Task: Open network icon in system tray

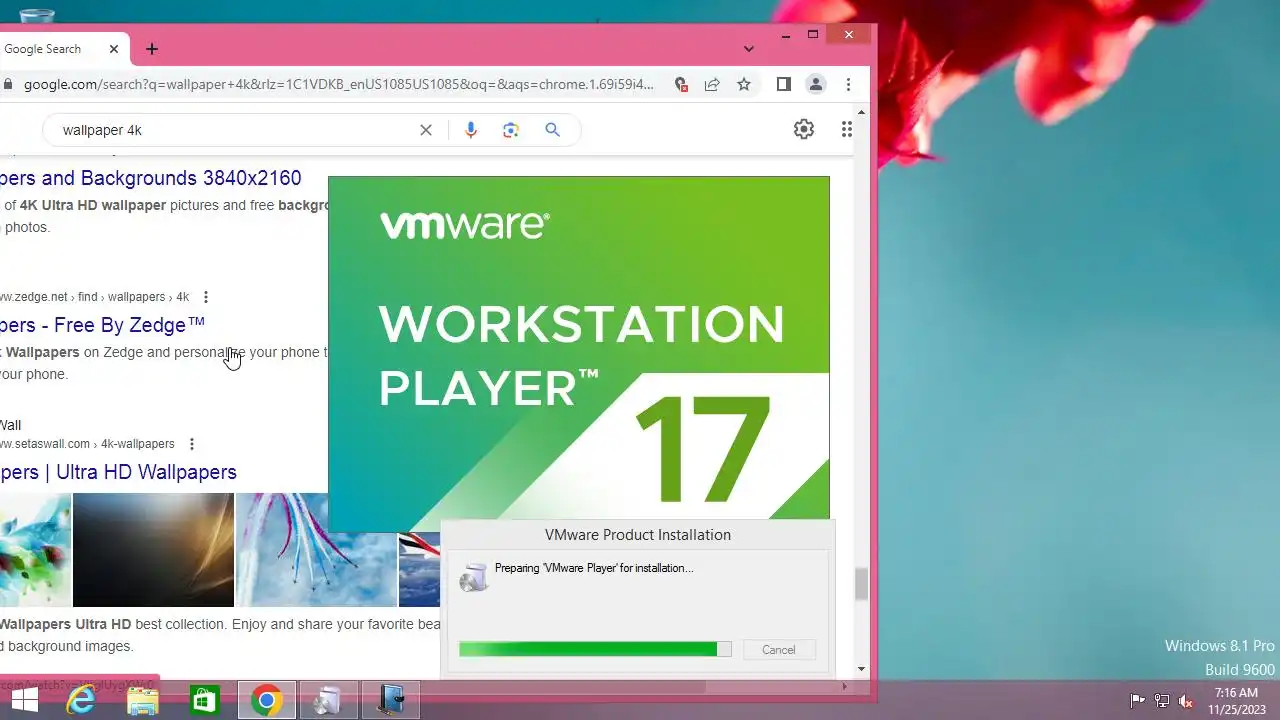Action: click(x=1162, y=701)
